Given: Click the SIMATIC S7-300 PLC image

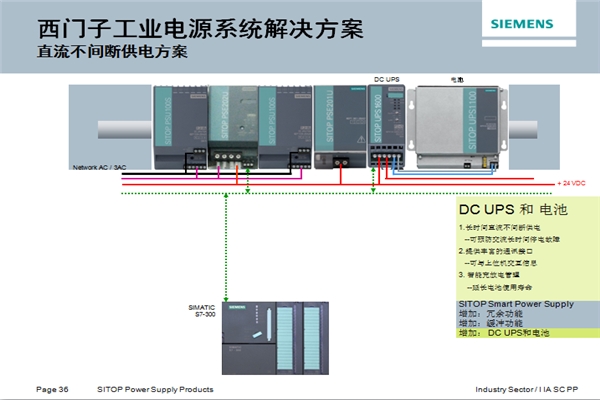Looking at the screenshot, I should [275, 338].
